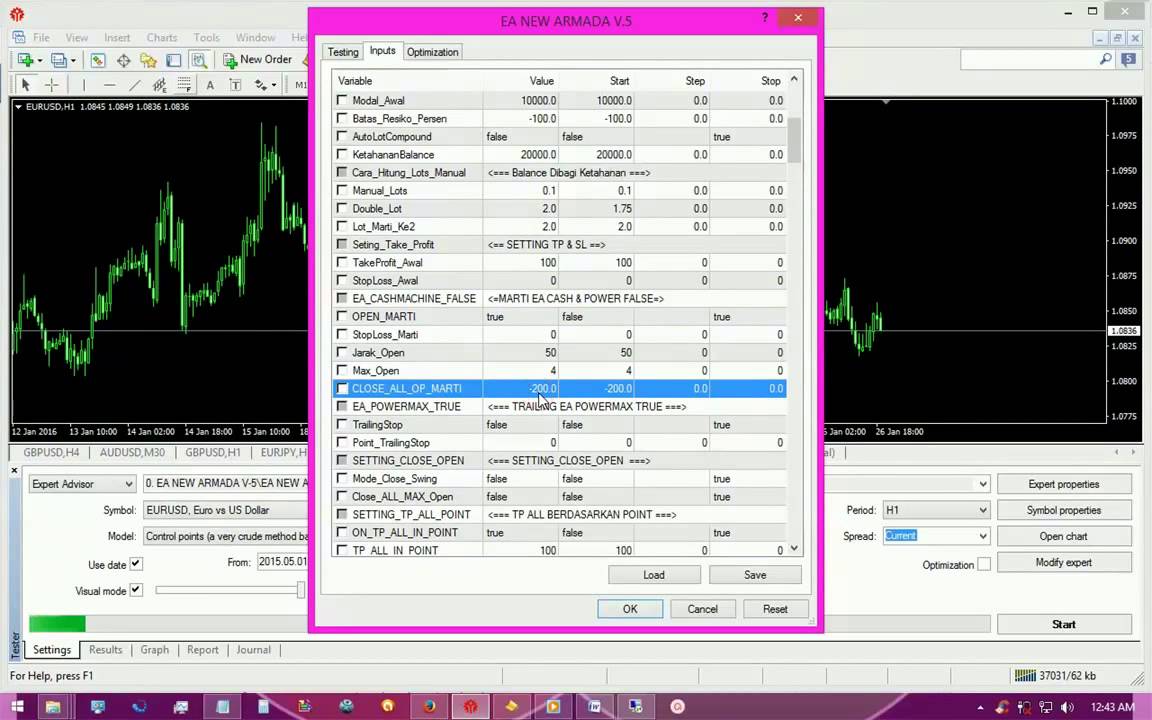Open the Tools menu
Screen dimensions: 1152x720
tap(206, 37)
